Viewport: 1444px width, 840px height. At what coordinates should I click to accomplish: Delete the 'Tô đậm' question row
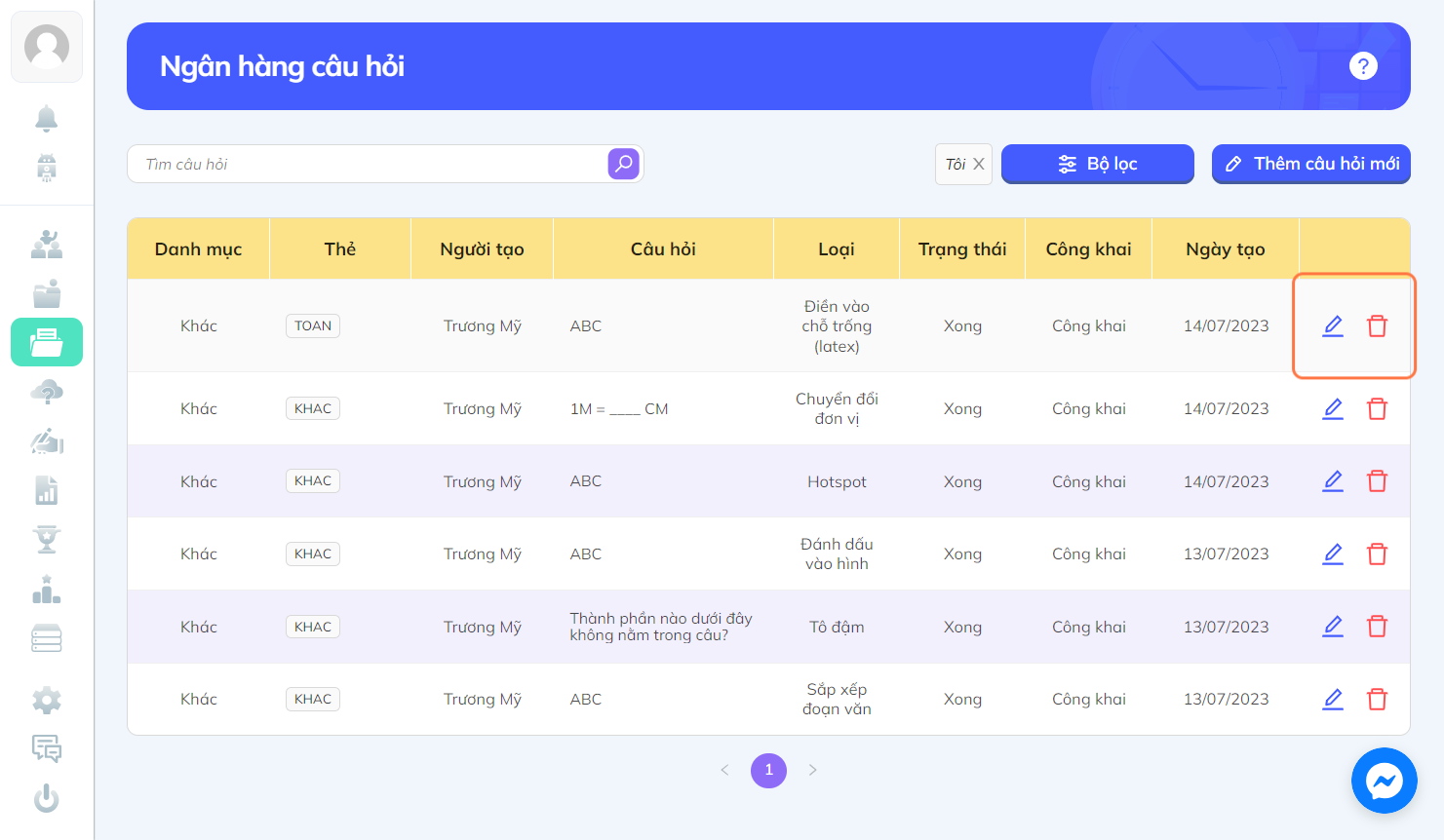pyautogui.click(x=1377, y=626)
